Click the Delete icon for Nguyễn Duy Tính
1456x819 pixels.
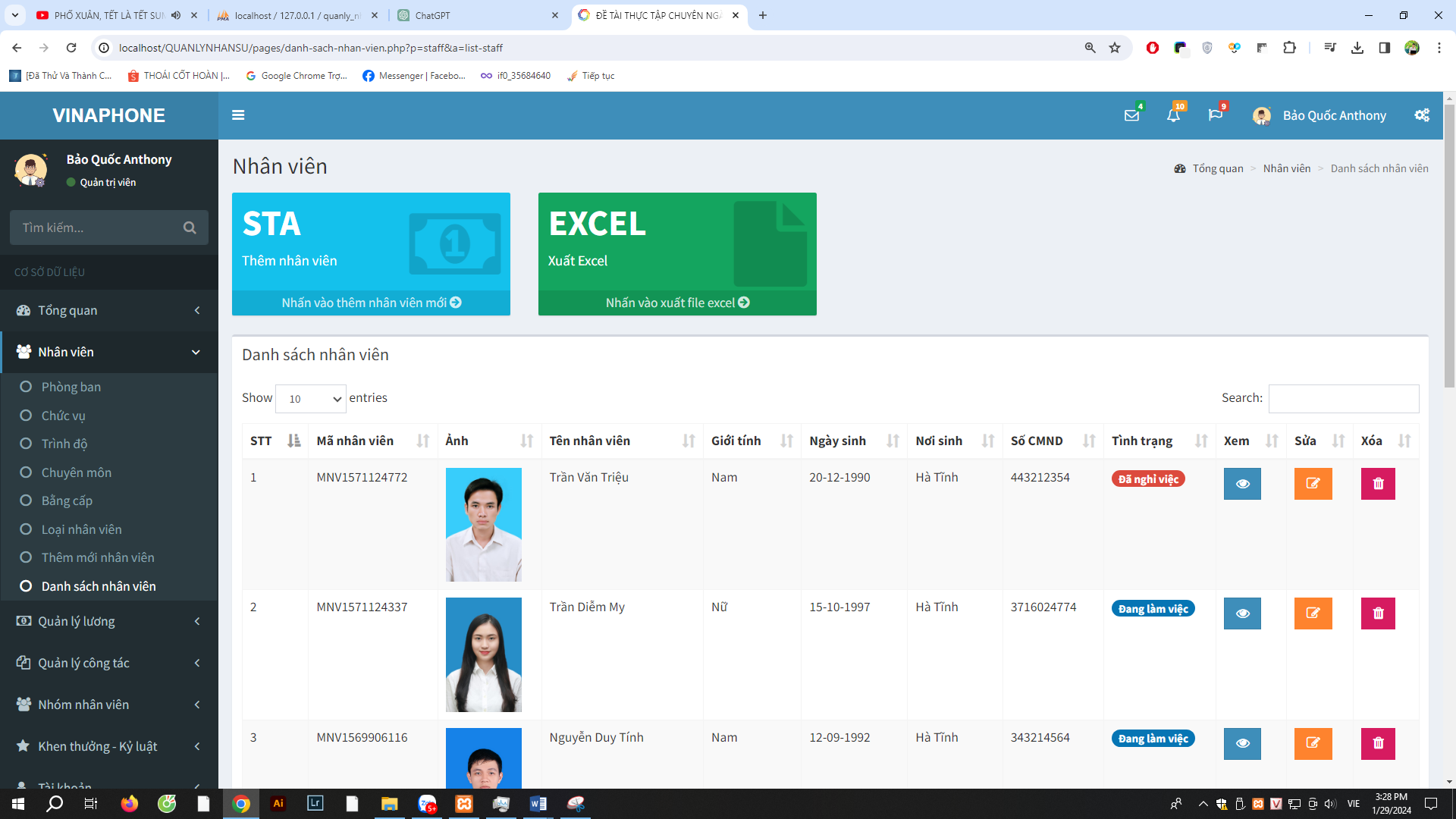tap(1378, 742)
